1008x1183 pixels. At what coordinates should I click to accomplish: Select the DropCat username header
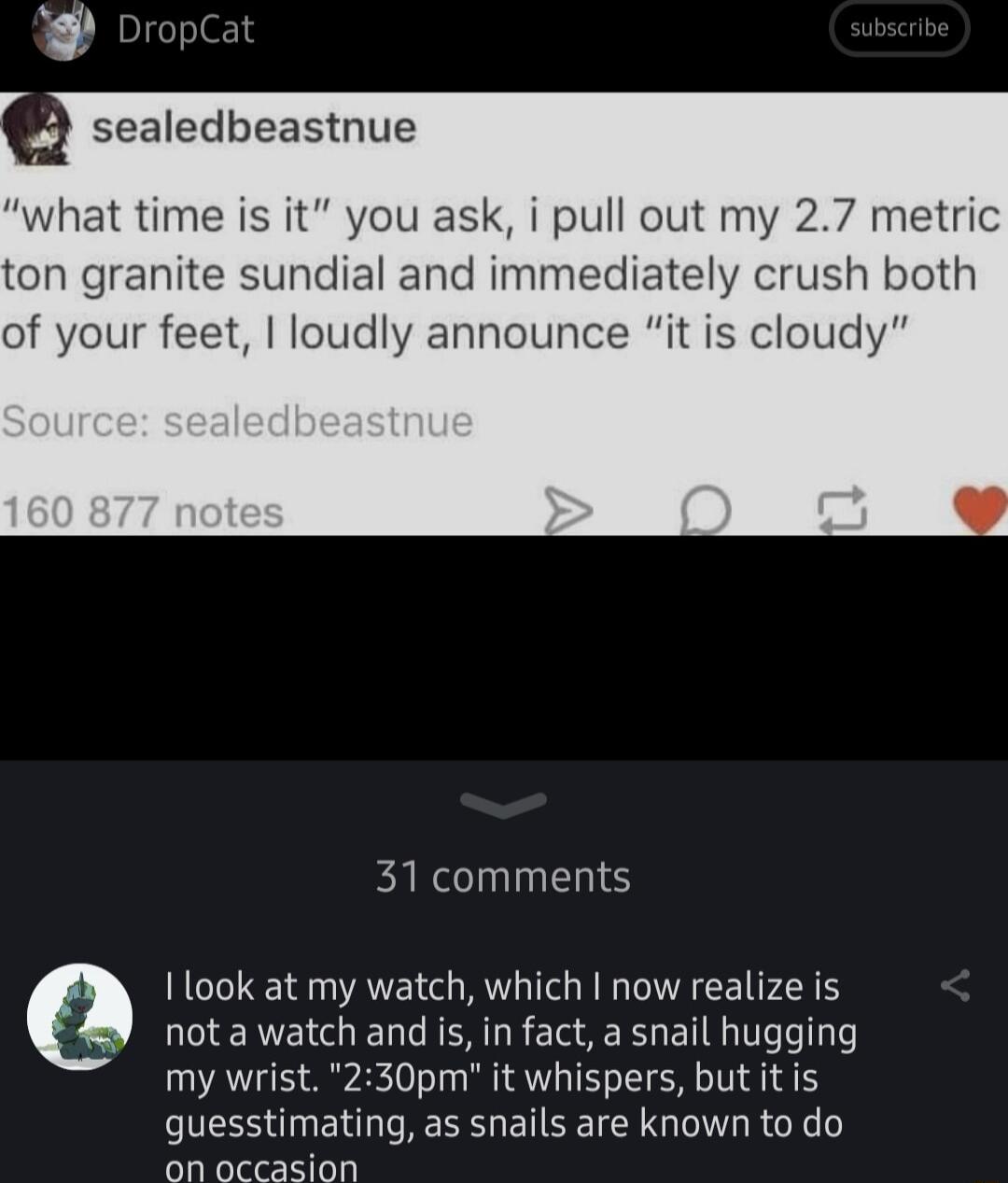tap(184, 30)
